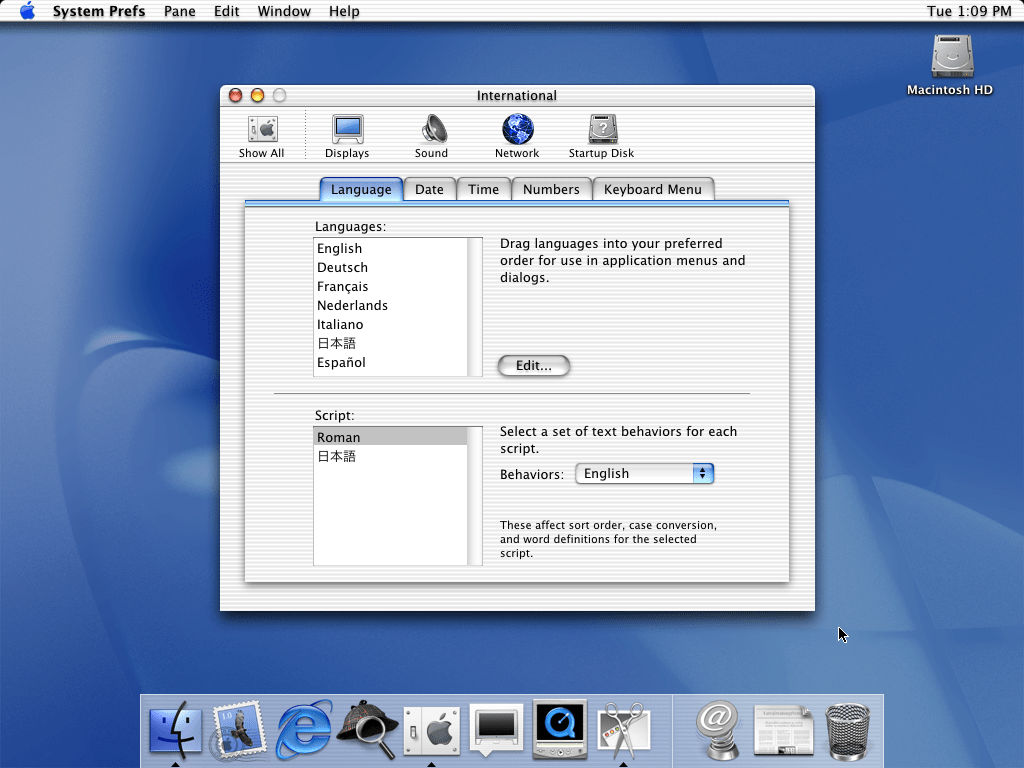Screen dimensions: 1024x768
Task: Open QuickTime Player in the Dock
Action: [x=559, y=730]
